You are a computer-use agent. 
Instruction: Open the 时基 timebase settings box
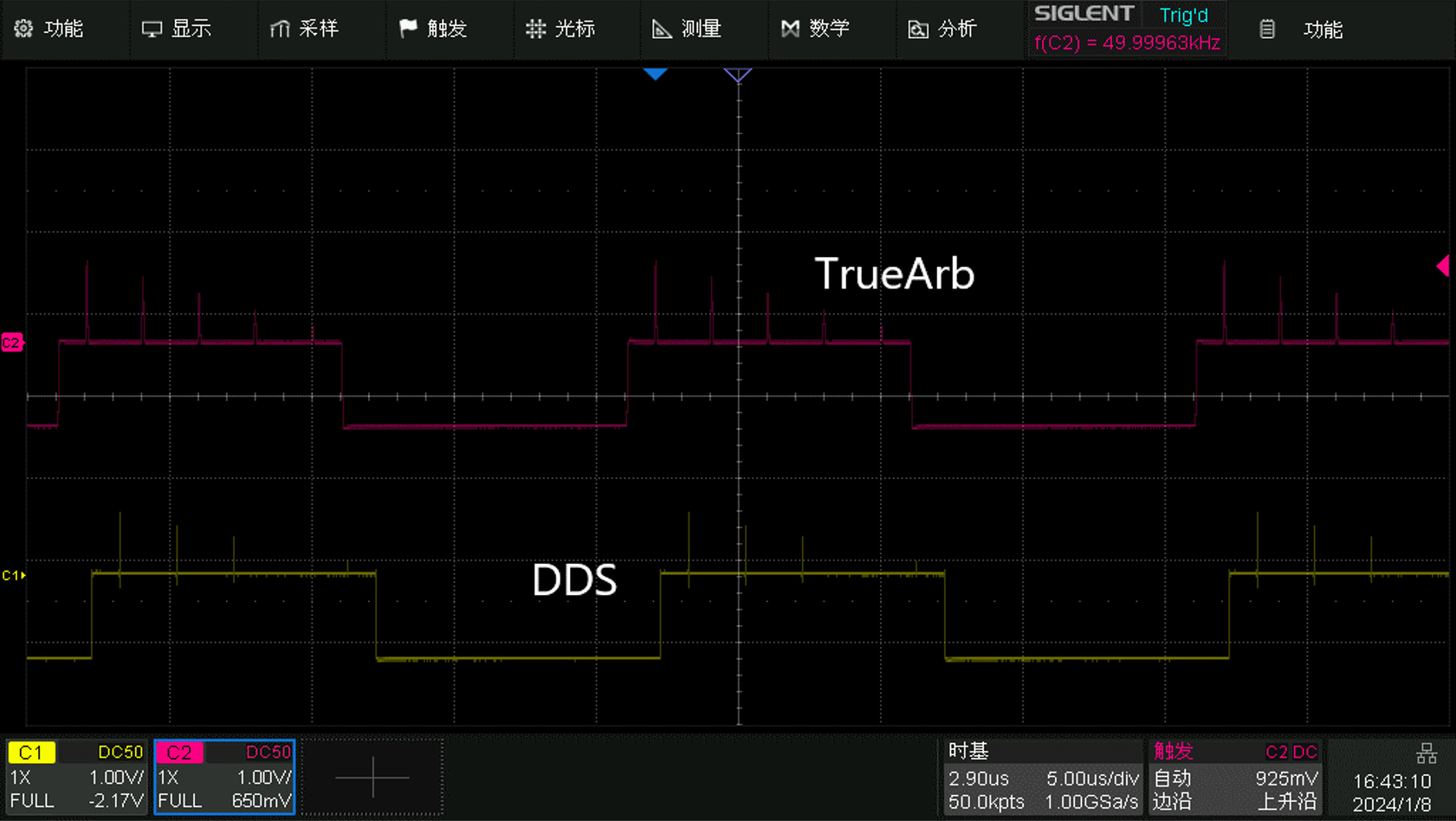click(1042, 777)
